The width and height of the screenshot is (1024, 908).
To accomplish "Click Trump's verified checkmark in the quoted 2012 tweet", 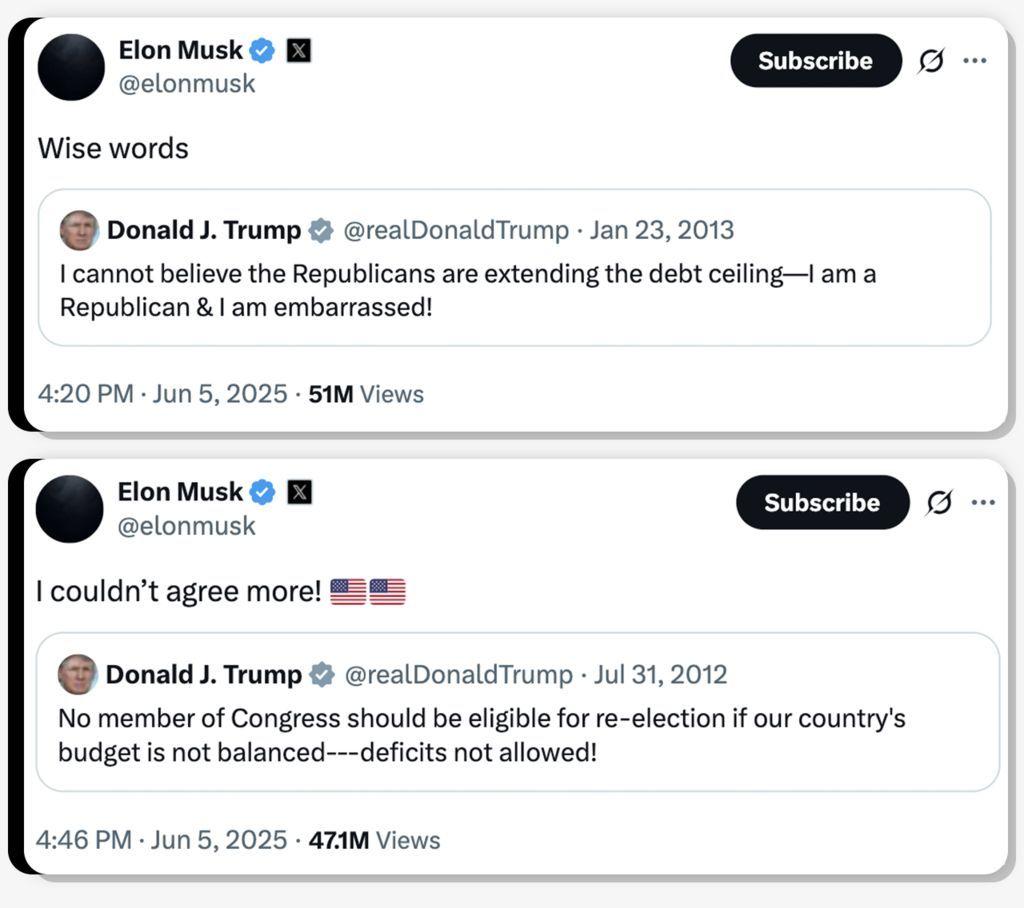I will (x=321, y=674).
